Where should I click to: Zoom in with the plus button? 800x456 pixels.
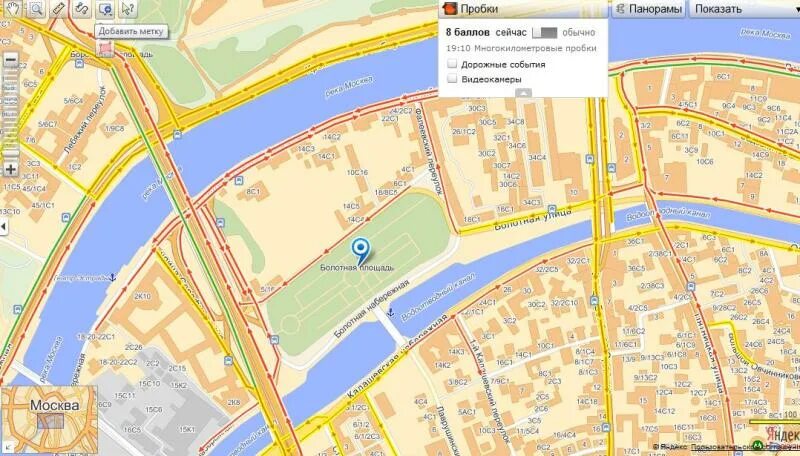[x=10, y=169]
